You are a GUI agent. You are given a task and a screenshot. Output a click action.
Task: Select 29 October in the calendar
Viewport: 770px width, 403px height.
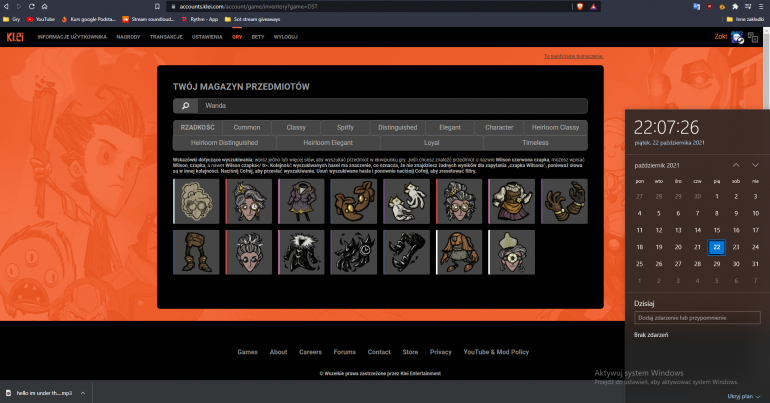(716, 264)
